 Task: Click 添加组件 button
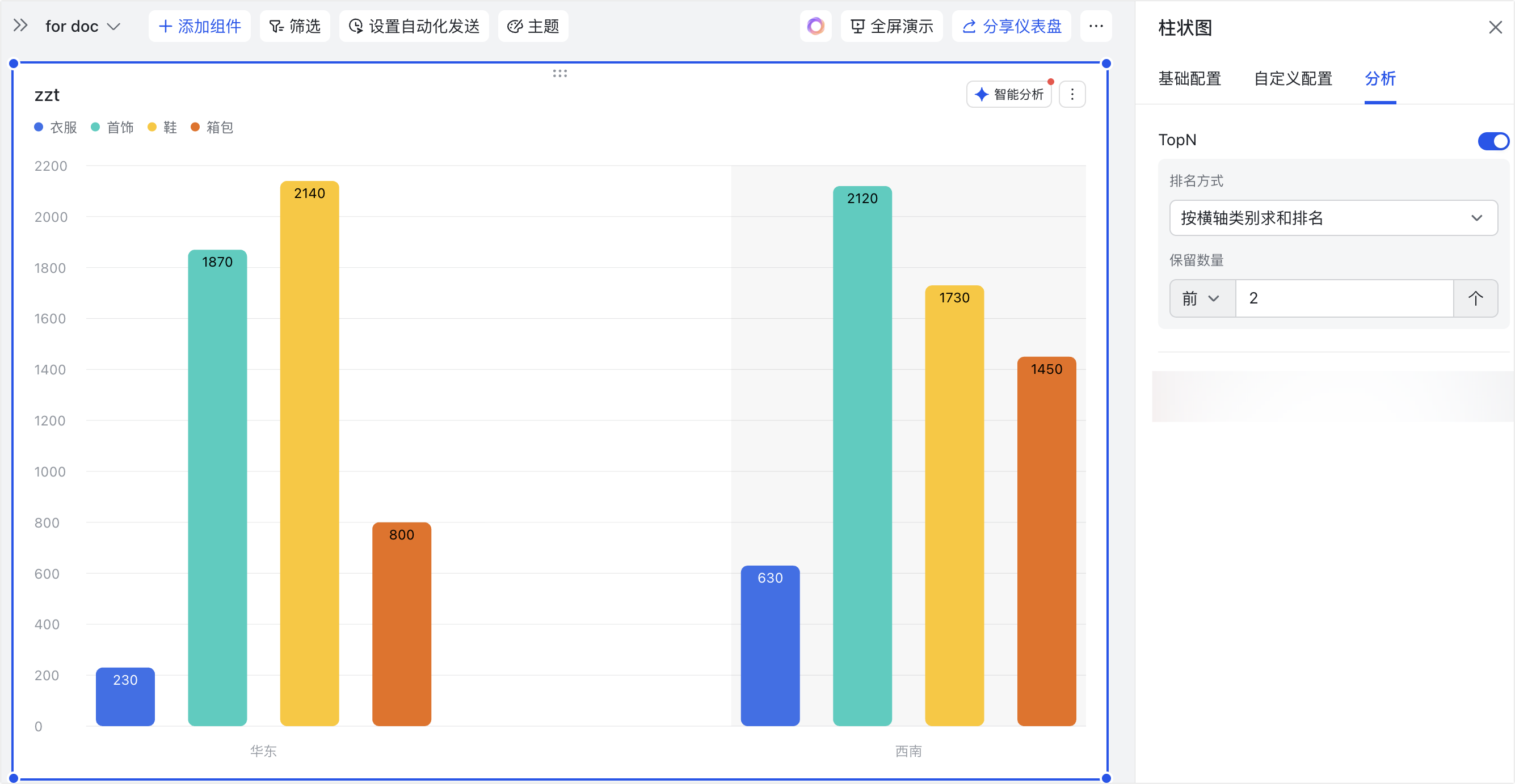(199, 27)
